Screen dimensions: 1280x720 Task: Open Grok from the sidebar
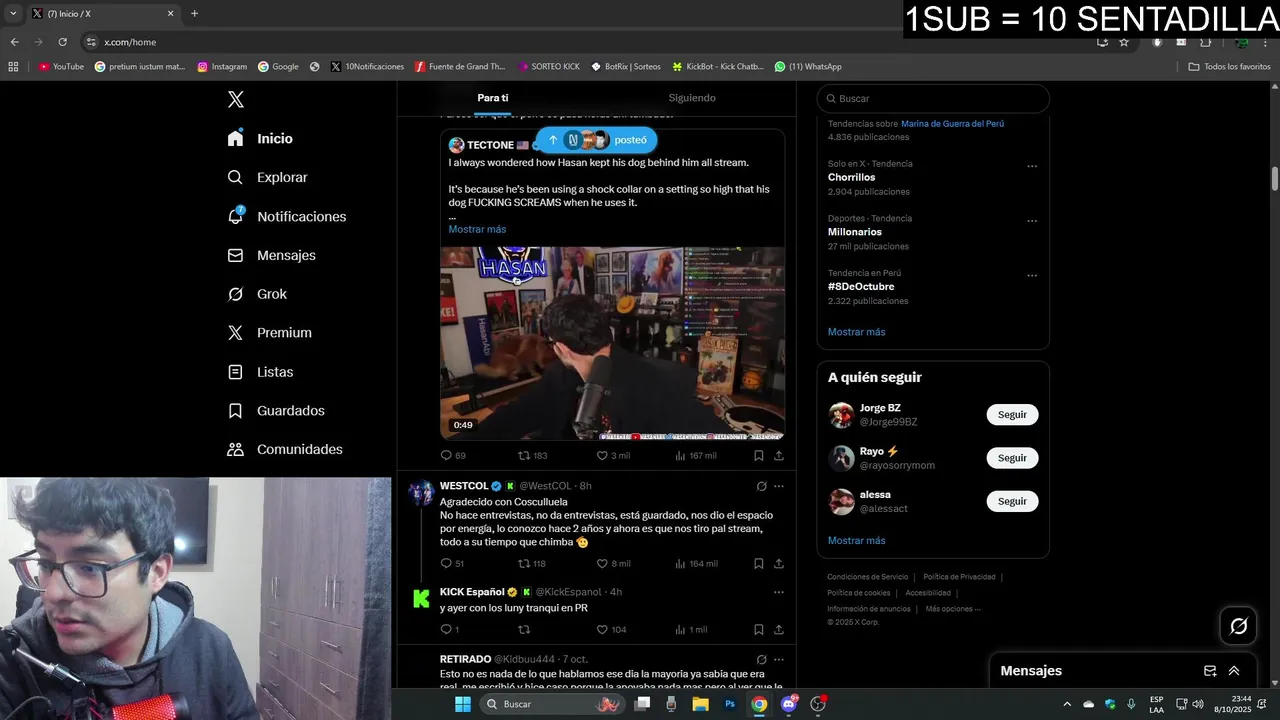(x=257, y=294)
